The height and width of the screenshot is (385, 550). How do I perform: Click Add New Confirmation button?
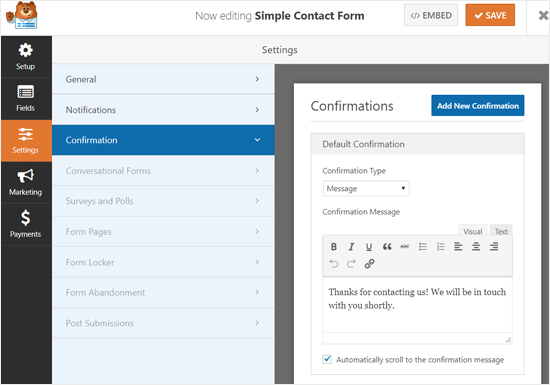click(478, 106)
